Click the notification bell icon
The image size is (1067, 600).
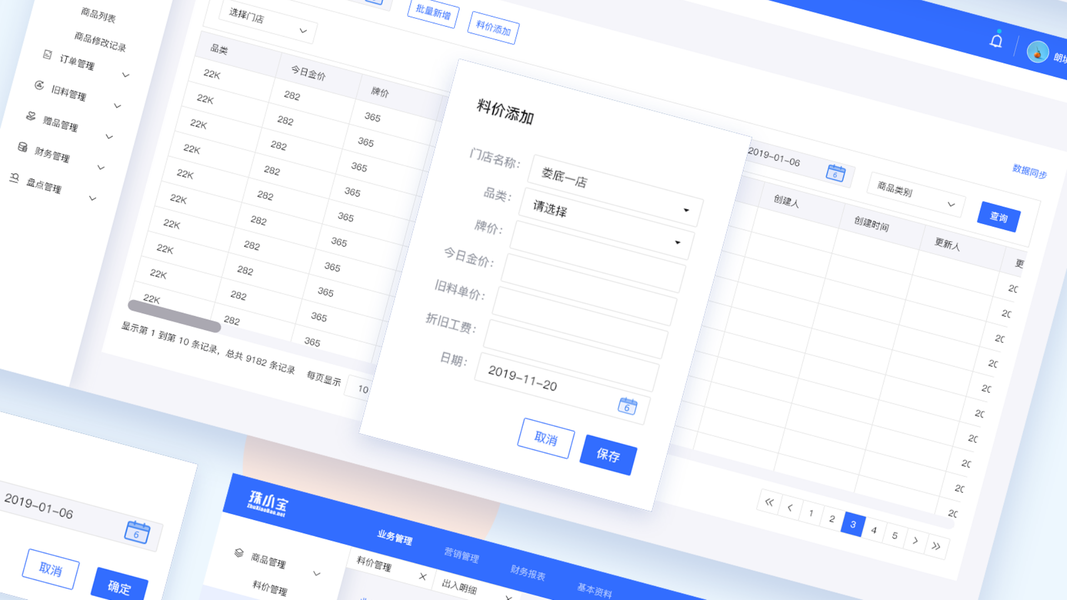[x=996, y=41]
